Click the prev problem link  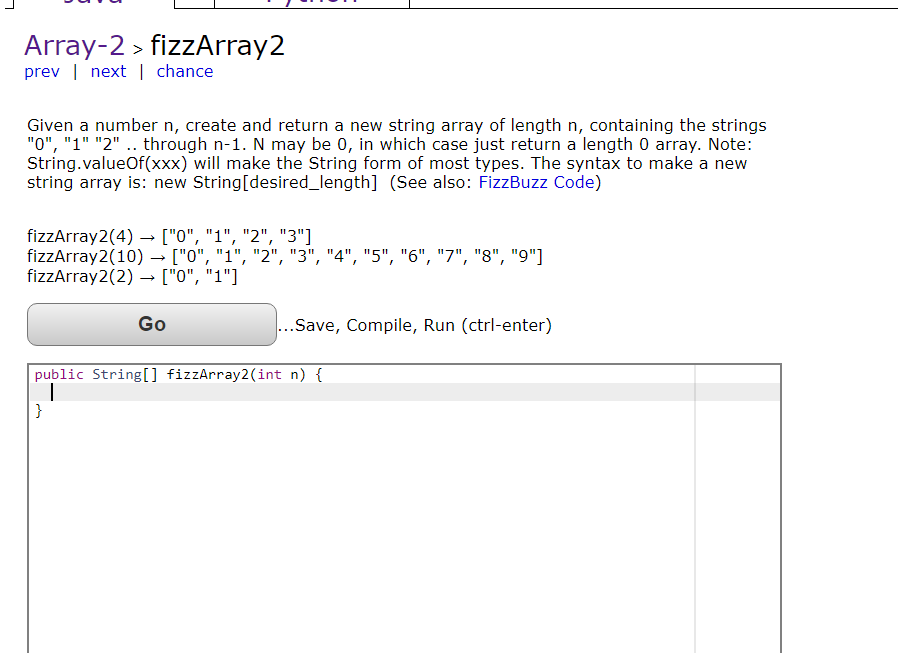tap(41, 71)
